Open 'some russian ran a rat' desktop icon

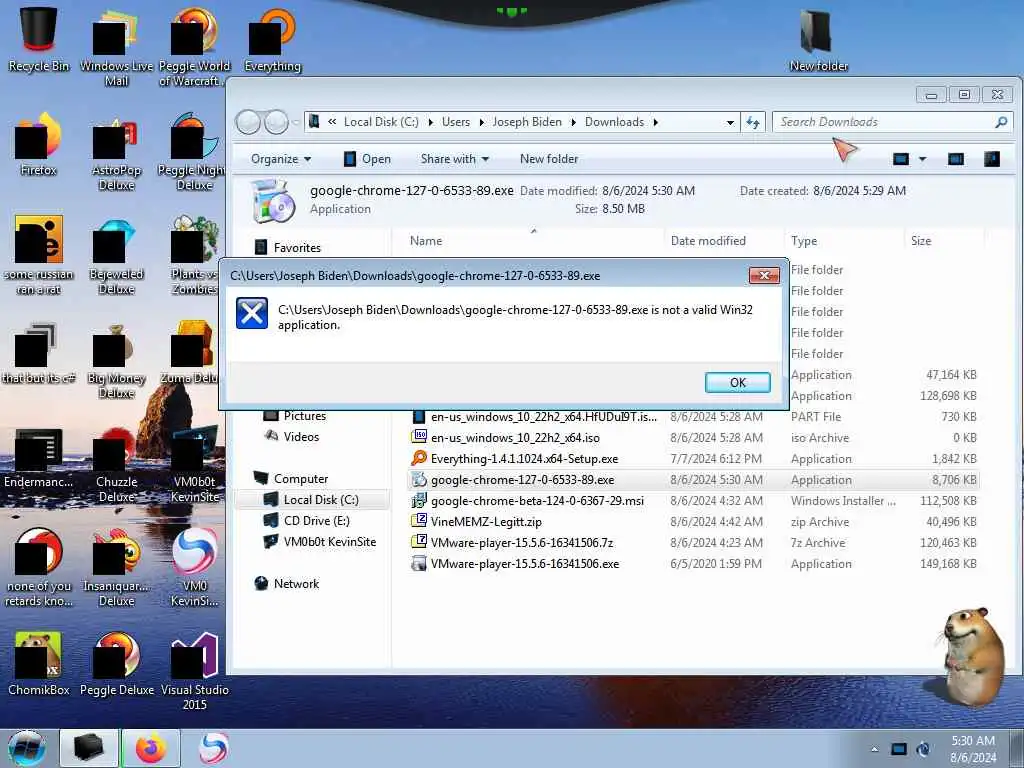click(39, 255)
